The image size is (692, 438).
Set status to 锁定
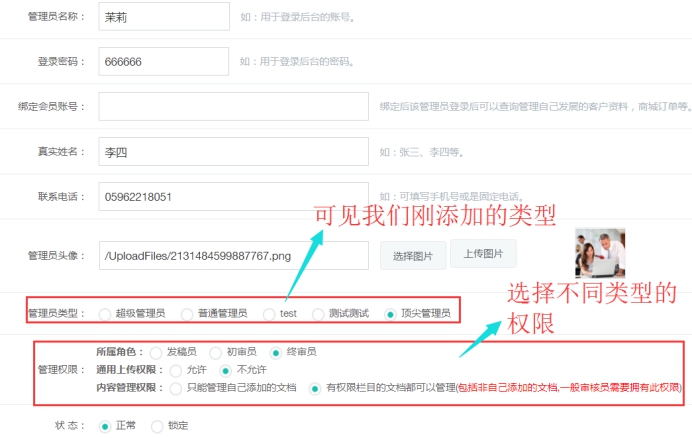157,427
